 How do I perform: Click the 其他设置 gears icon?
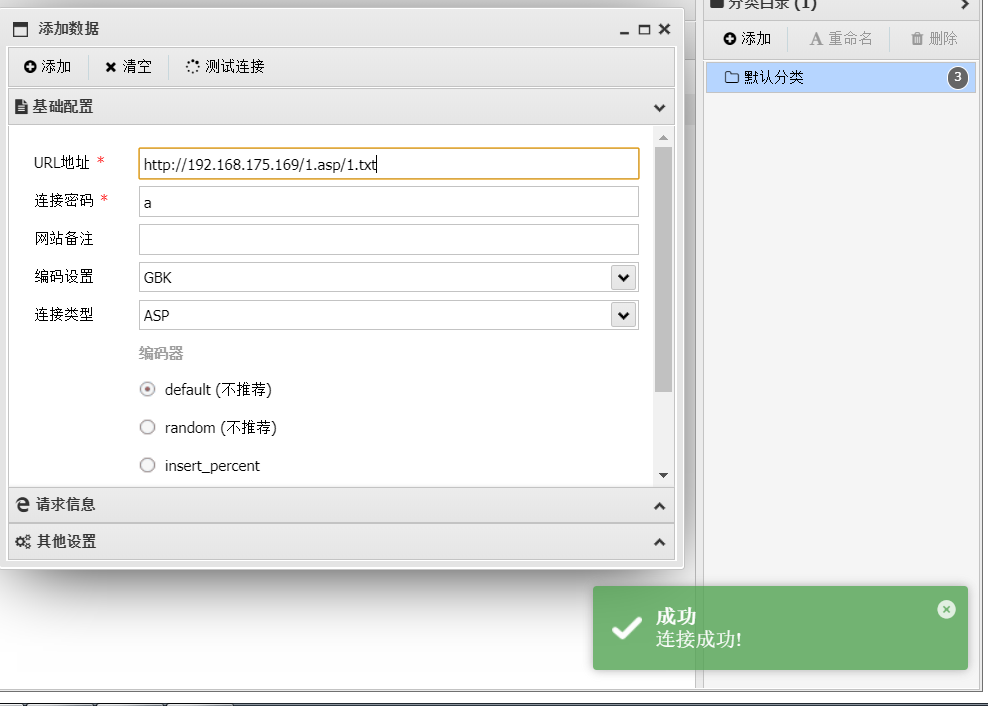23,541
